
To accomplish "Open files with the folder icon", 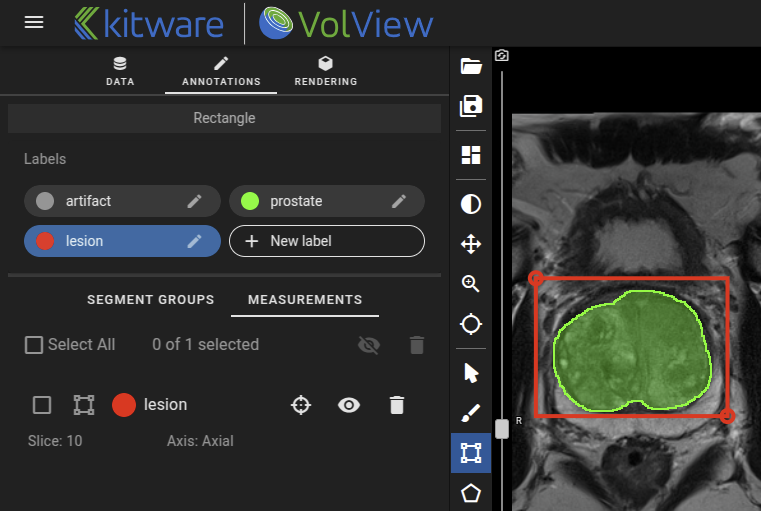I will click(471, 66).
